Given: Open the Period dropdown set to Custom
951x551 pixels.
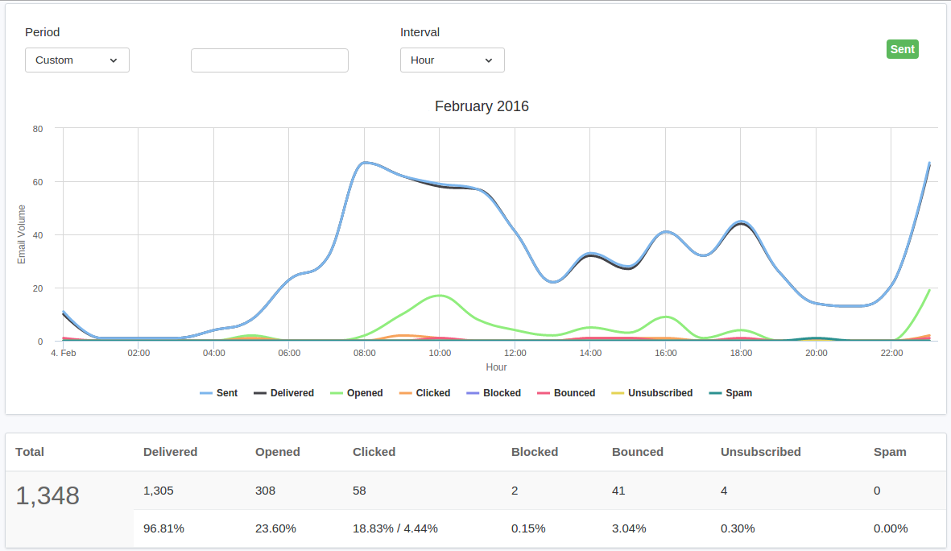Looking at the screenshot, I should tap(77, 60).
